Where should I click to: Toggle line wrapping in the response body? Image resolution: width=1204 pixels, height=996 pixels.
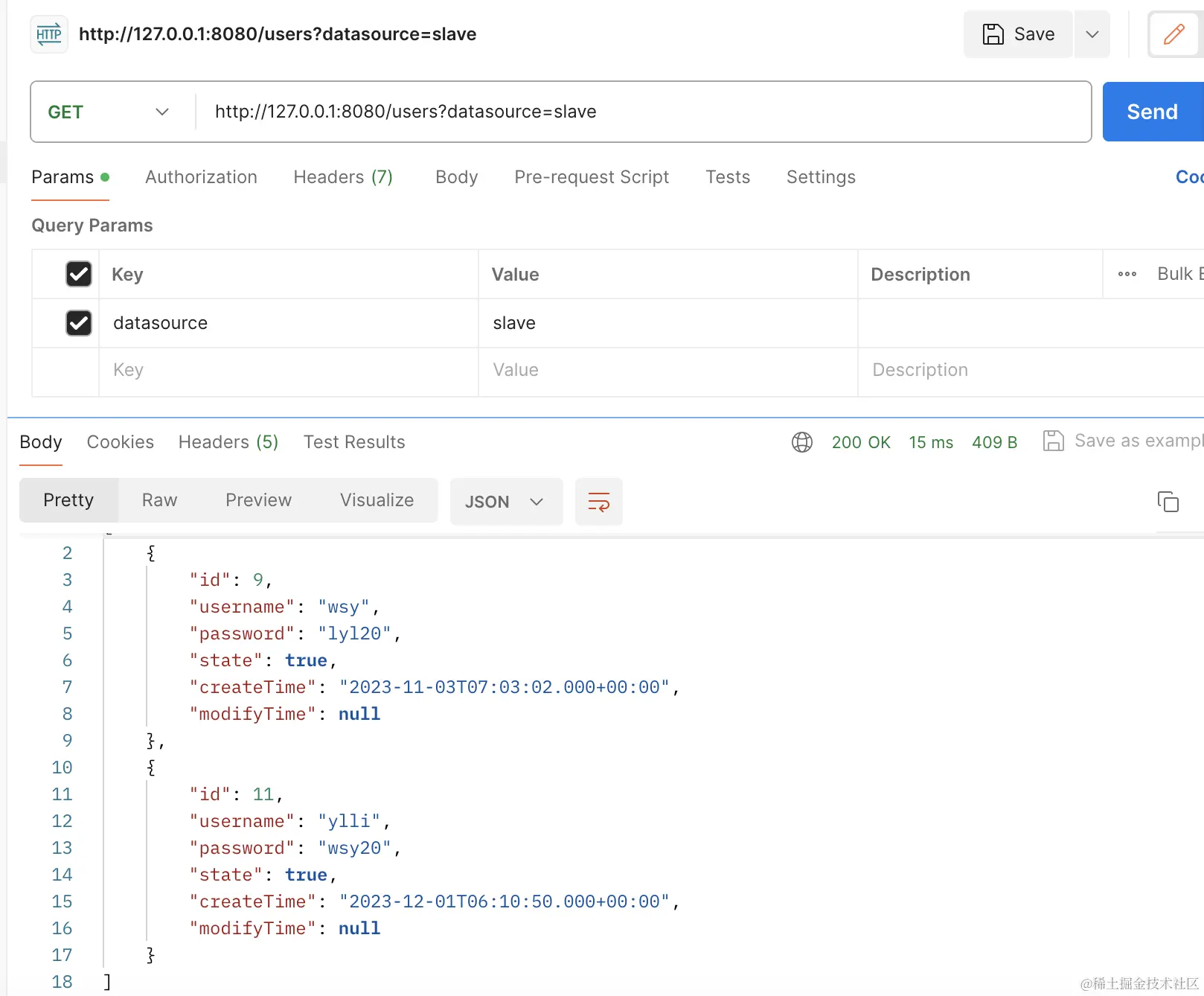(x=598, y=501)
